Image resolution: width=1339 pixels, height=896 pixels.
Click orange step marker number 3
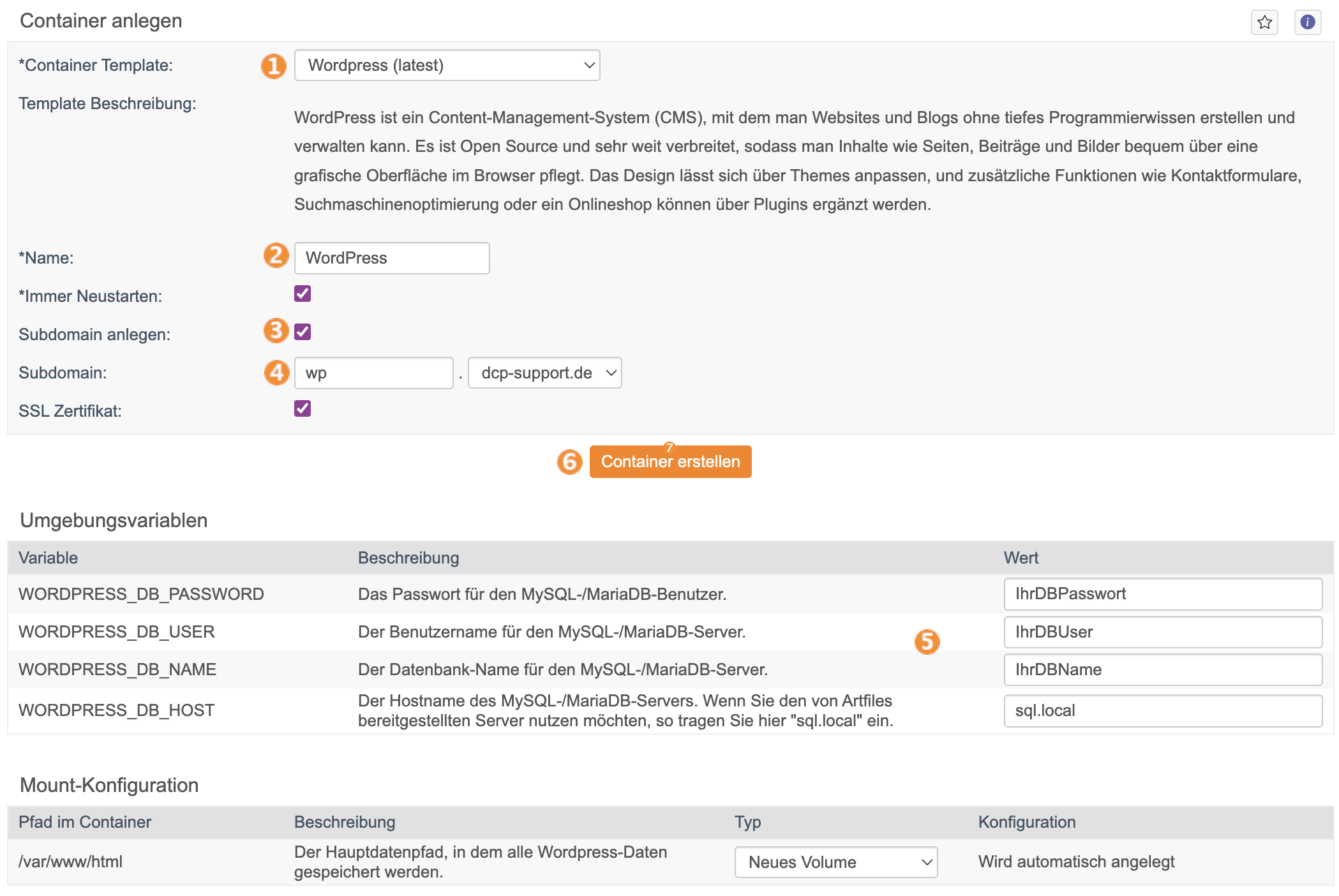tap(276, 331)
